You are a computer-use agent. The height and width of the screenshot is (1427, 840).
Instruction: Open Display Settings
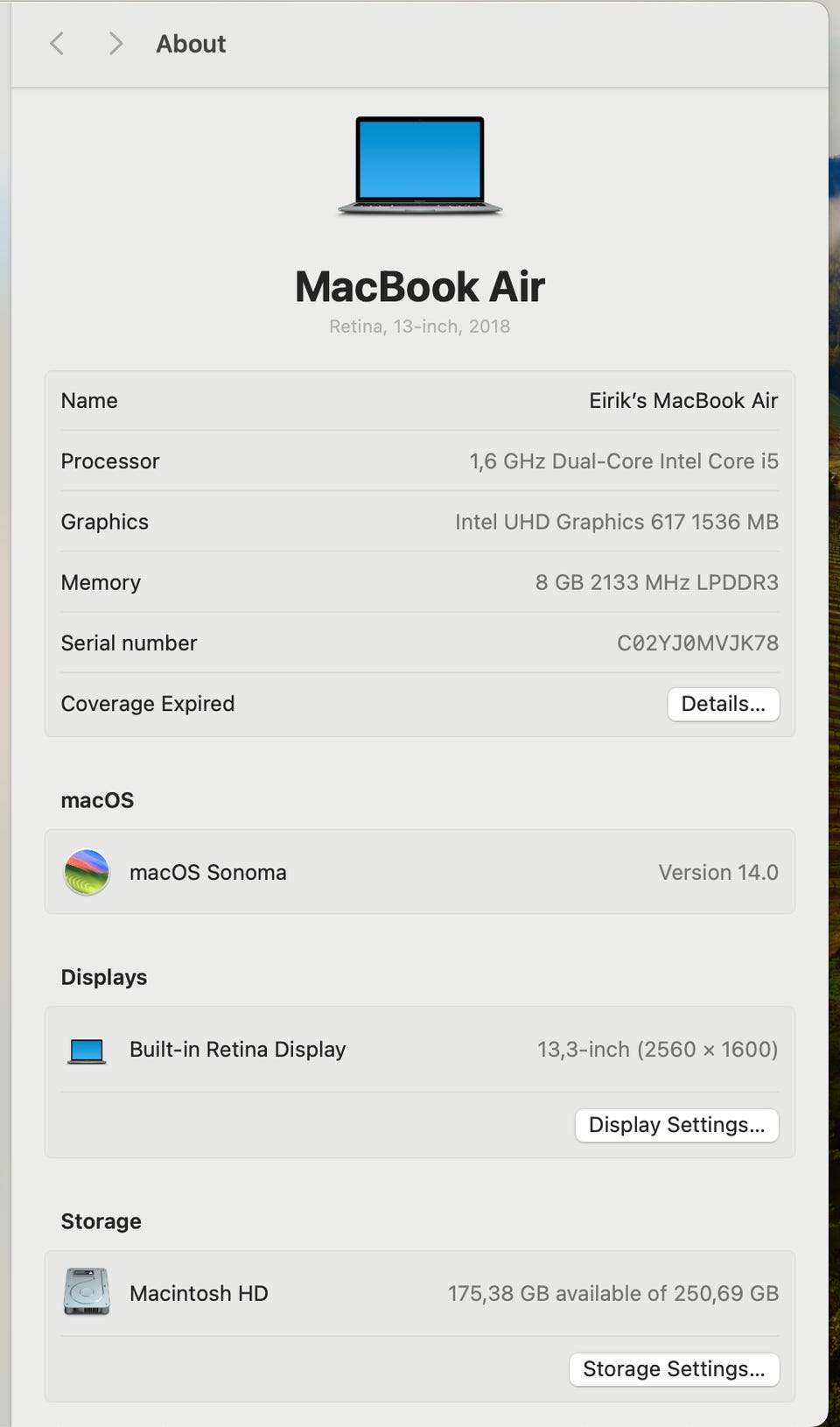(677, 1125)
